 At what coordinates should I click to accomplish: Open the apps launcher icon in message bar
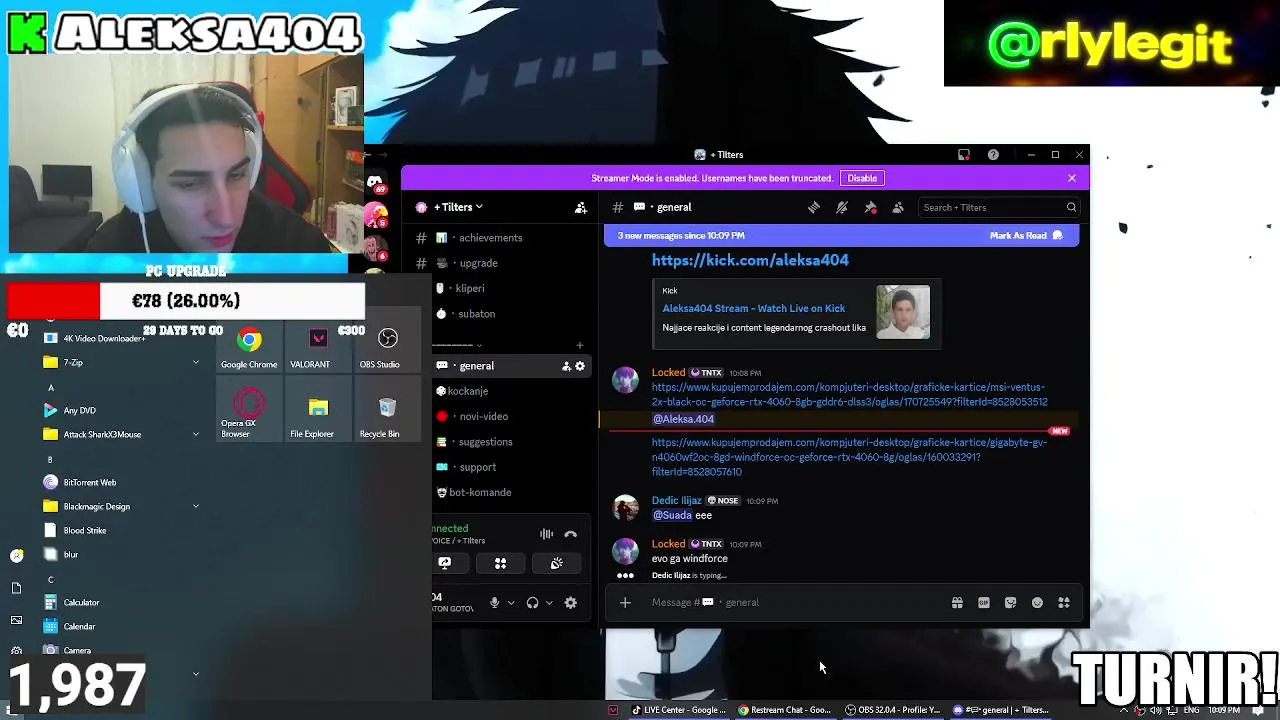(x=1064, y=602)
